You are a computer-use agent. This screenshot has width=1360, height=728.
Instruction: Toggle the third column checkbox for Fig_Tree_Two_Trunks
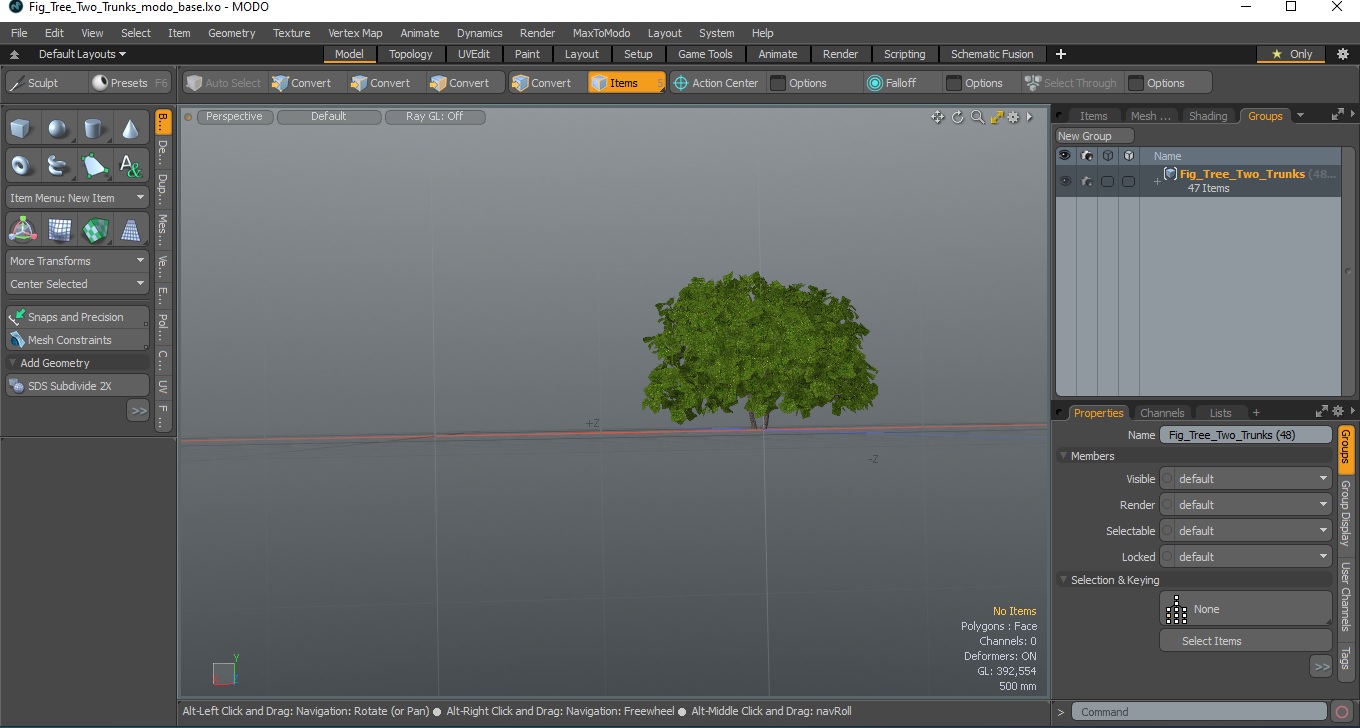coord(1107,181)
